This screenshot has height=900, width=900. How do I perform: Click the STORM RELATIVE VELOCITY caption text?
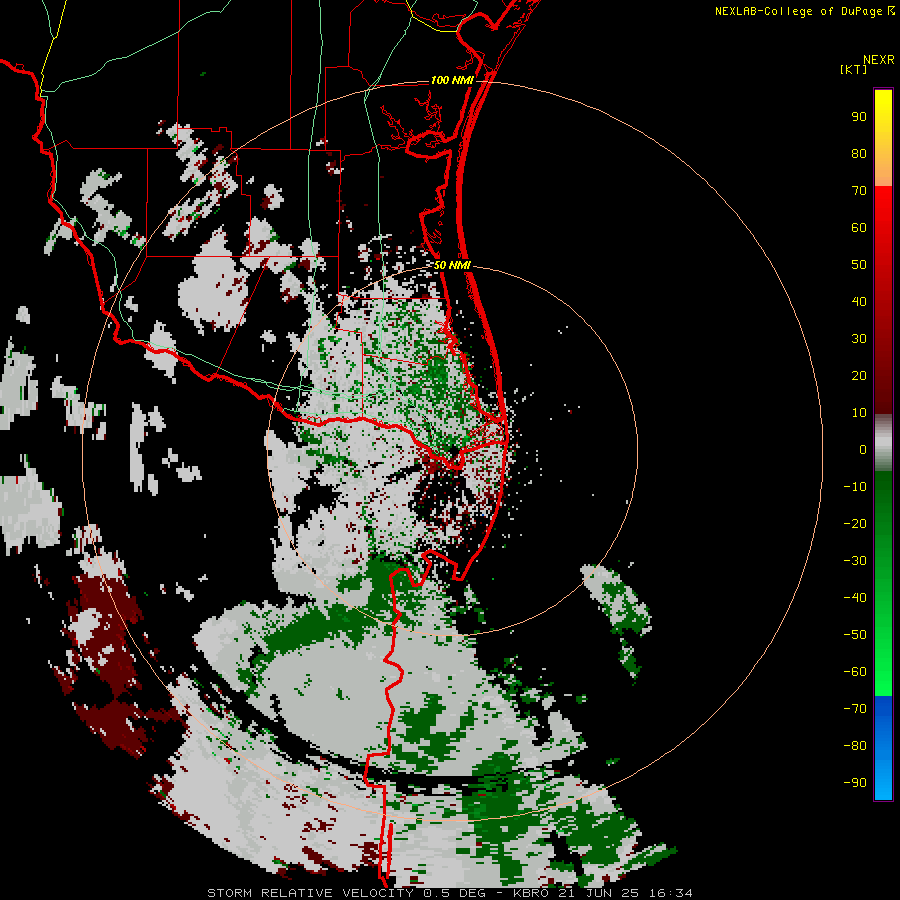tap(311, 893)
